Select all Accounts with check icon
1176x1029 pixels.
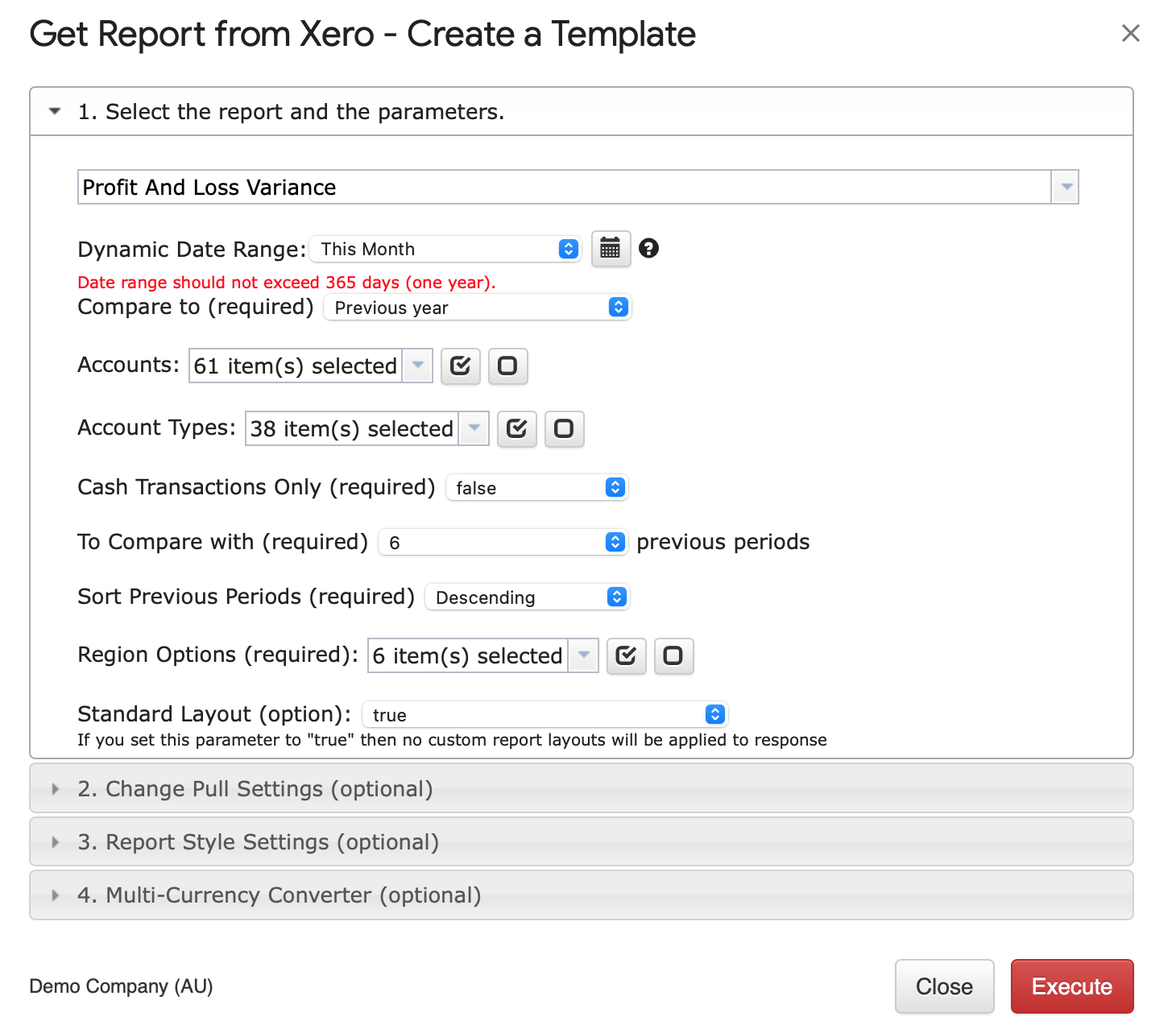pos(461,366)
